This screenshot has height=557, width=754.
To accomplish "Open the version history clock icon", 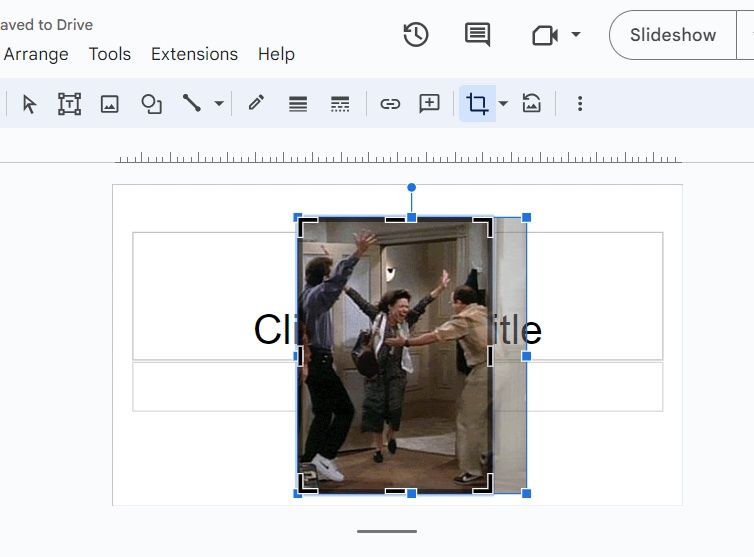I will pyautogui.click(x=416, y=35).
